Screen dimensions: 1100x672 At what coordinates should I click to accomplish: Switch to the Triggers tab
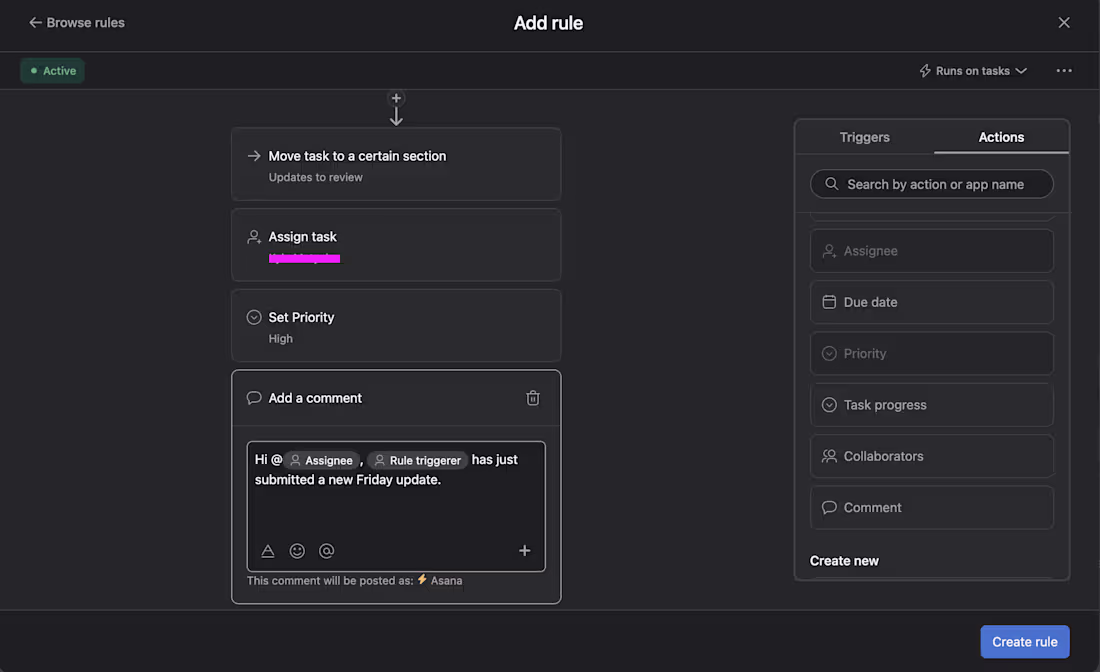[x=864, y=137]
